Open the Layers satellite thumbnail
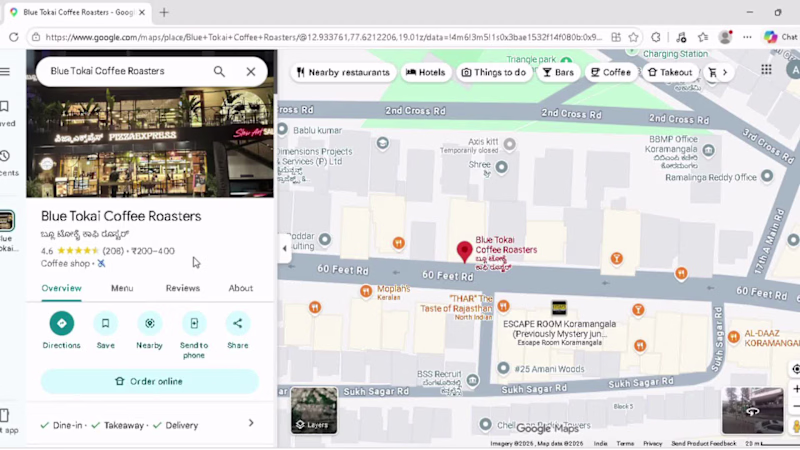This screenshot has height=450, width=800. pyautogui.click(x=314, y=410)
